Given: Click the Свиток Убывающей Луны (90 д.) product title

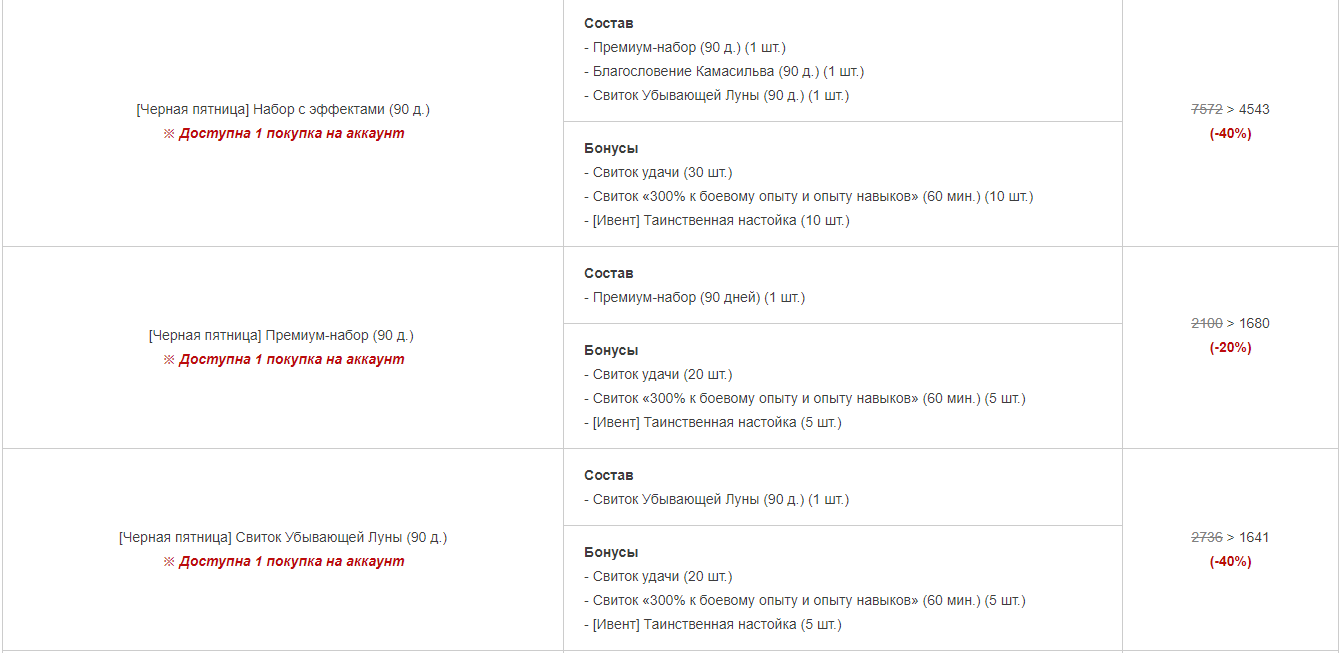Looking at the screenshot, I should (x=283, y=537).
